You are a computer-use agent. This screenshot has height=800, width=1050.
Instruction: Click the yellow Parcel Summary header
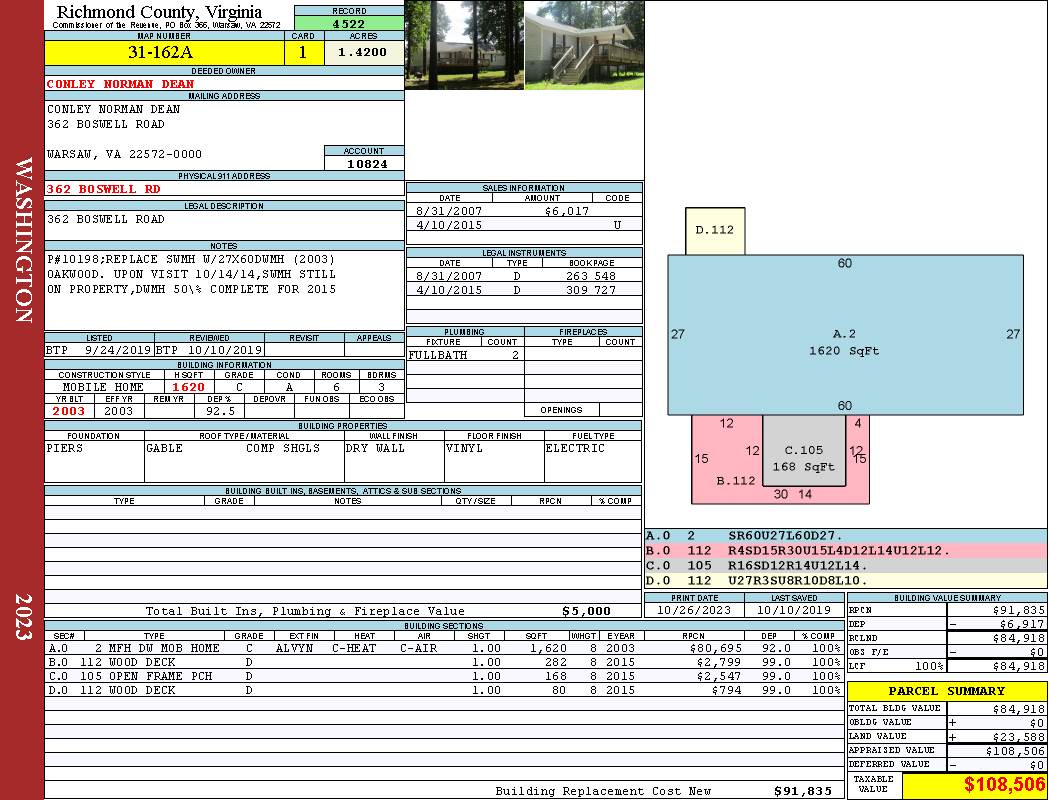[947, 691]
